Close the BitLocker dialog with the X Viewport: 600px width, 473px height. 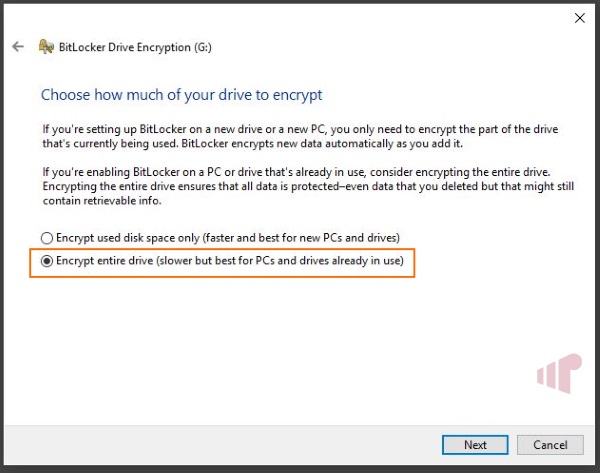click(x=580, y=18)
